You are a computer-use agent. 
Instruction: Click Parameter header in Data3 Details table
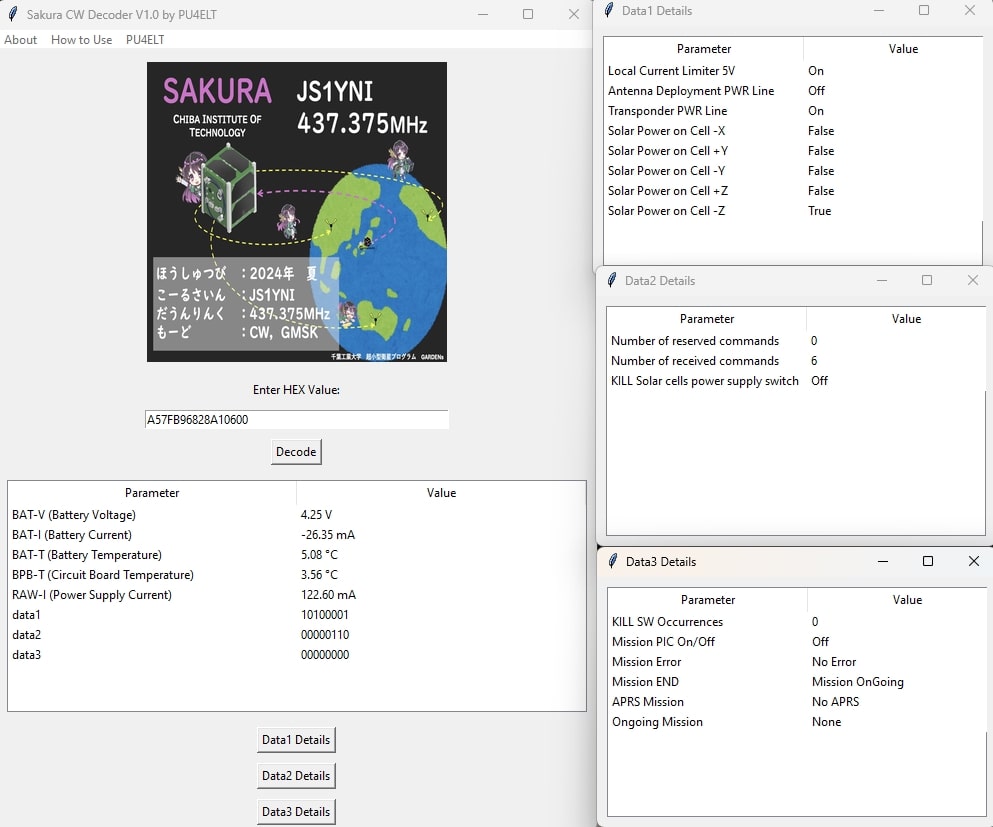708,600
